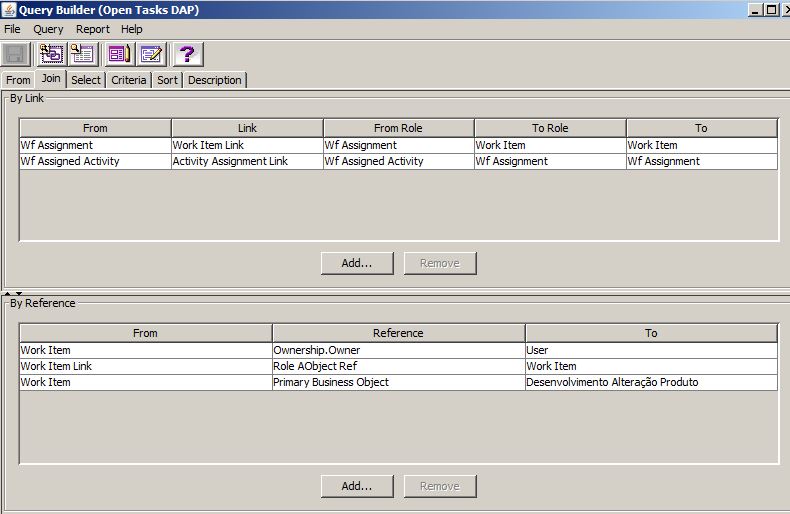Select Wf Assigned Activity in the From column
The height and width of the screenshot is (514, 790).
click(95, 161)
